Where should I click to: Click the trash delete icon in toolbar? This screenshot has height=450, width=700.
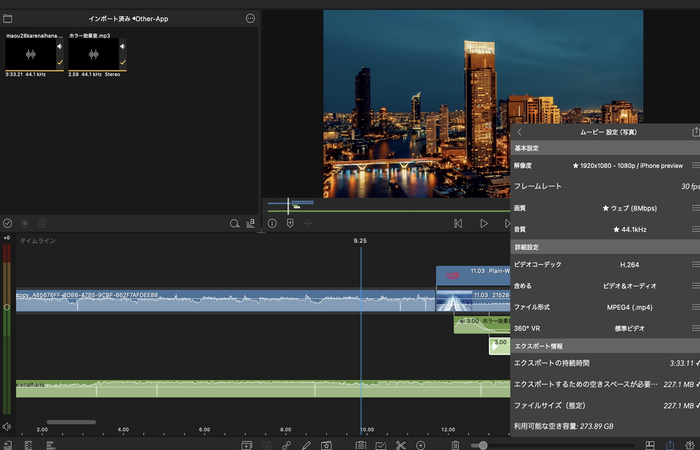pyautogui.click(x=455, y=444)
